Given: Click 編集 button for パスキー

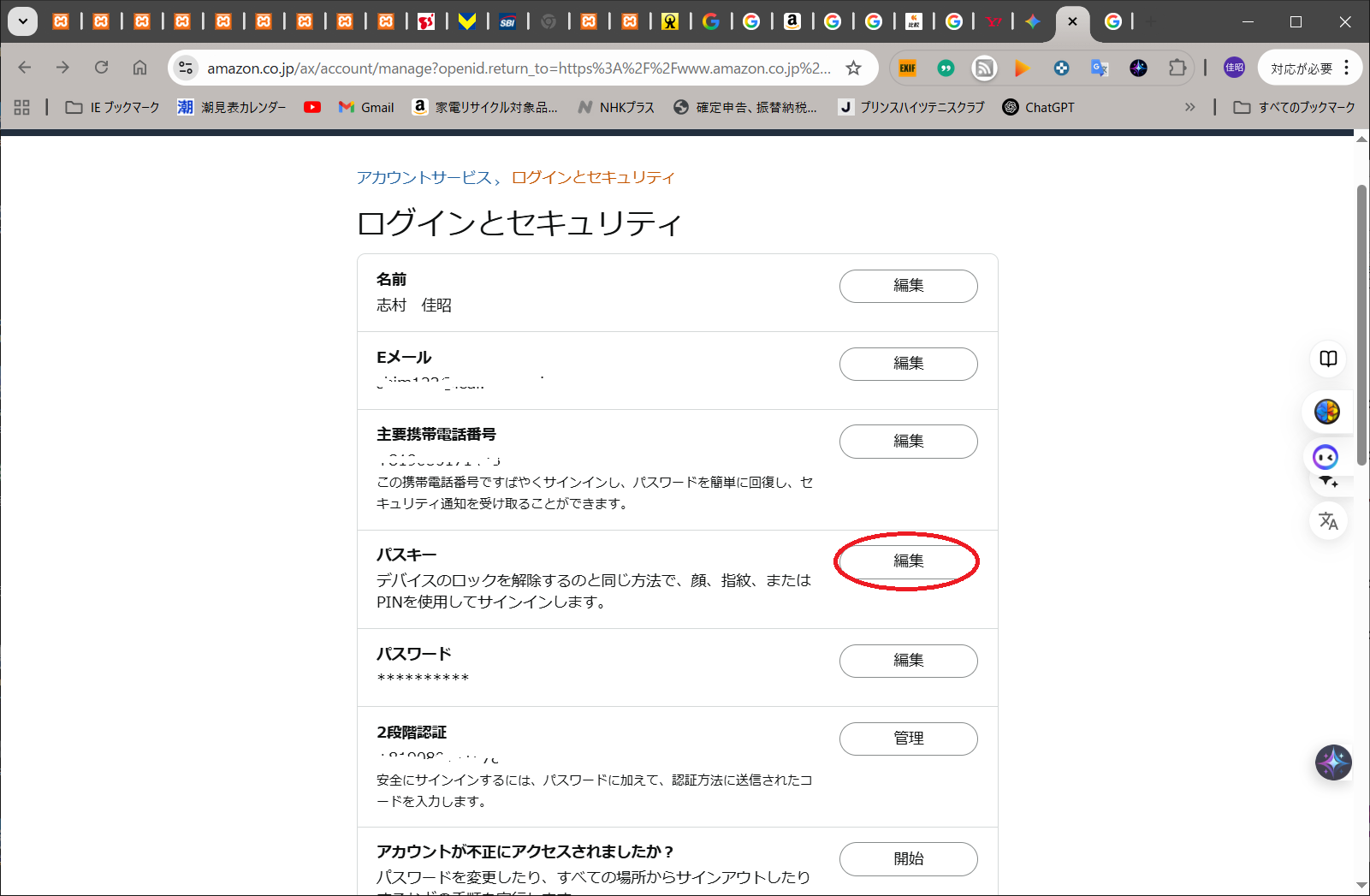Looking at the screenshot, I should [908, 561].
